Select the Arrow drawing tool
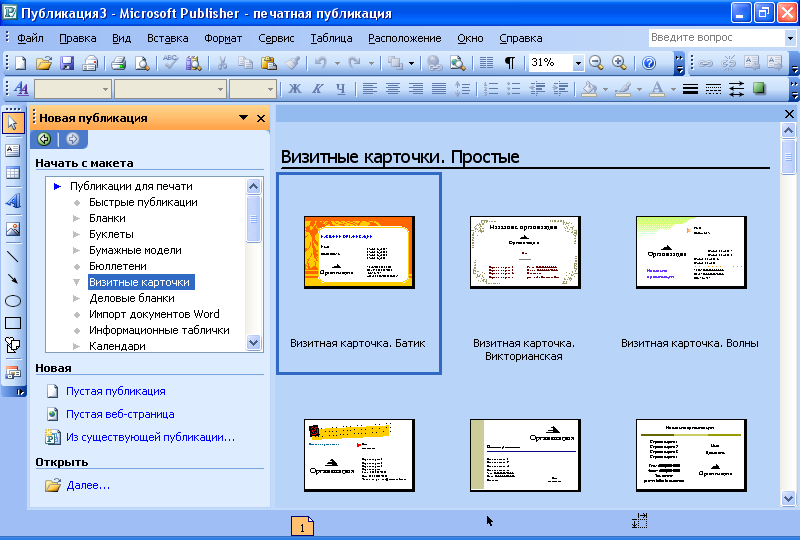The width and height of the screenshot is (800, 540). pyautogui.click(x=13, y=279)
